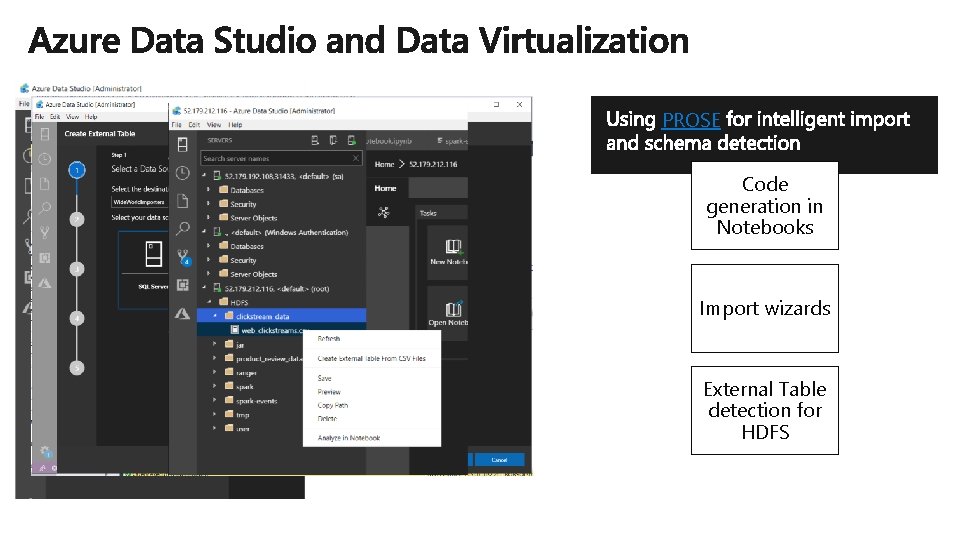Image resolution: width=960 pixels, height=540 pixels.
Task: Open Source Control icon in Create External Table window
Action: coord(45,233)
